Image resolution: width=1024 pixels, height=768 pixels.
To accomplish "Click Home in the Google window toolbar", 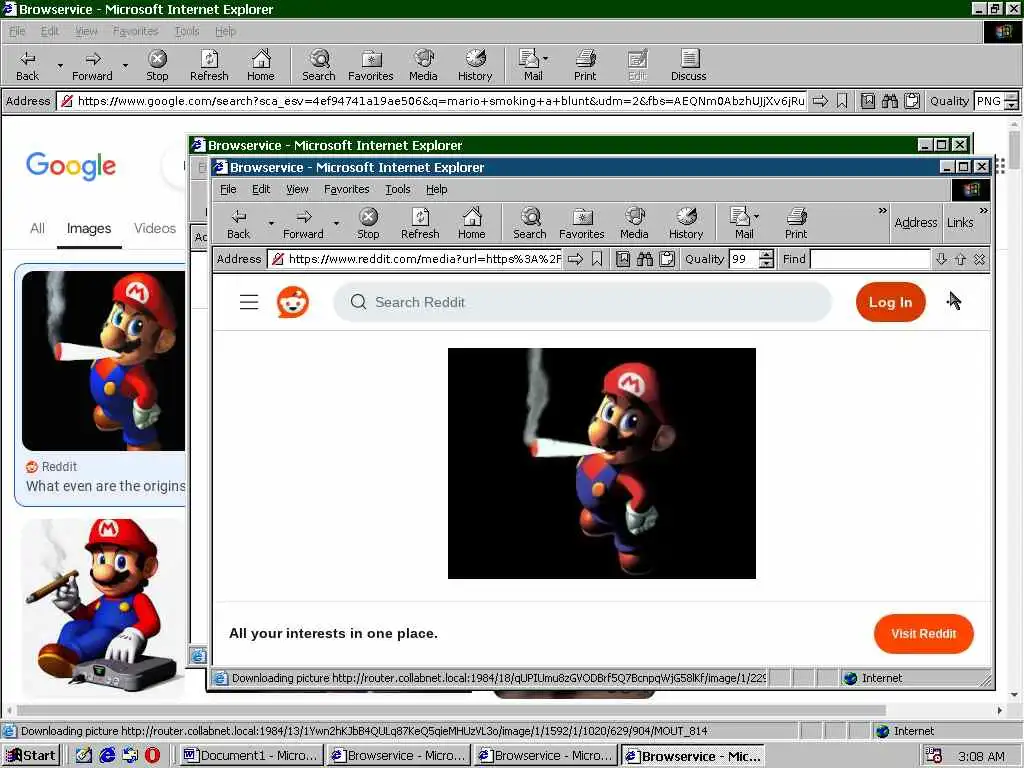I will 261,66.
